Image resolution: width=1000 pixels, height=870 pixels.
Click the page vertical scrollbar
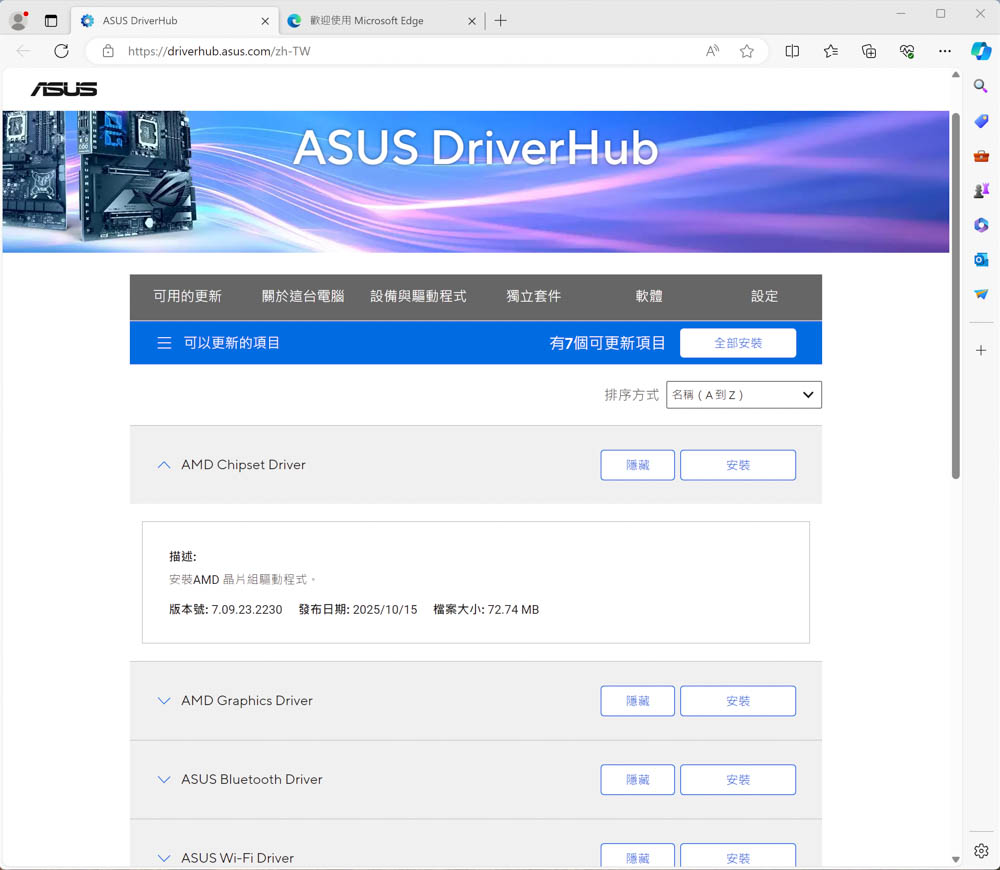pos(955,300)
